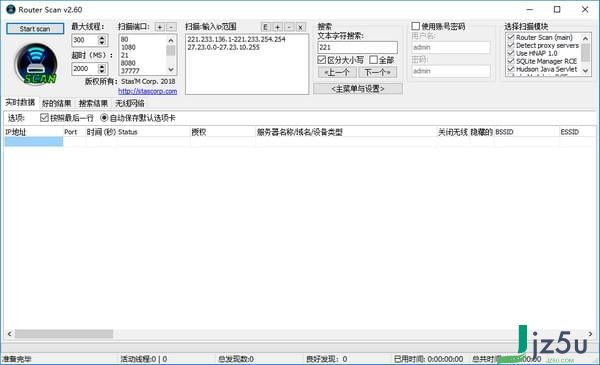
Task: Remove IP range with minus button
Action: point(289,27)
